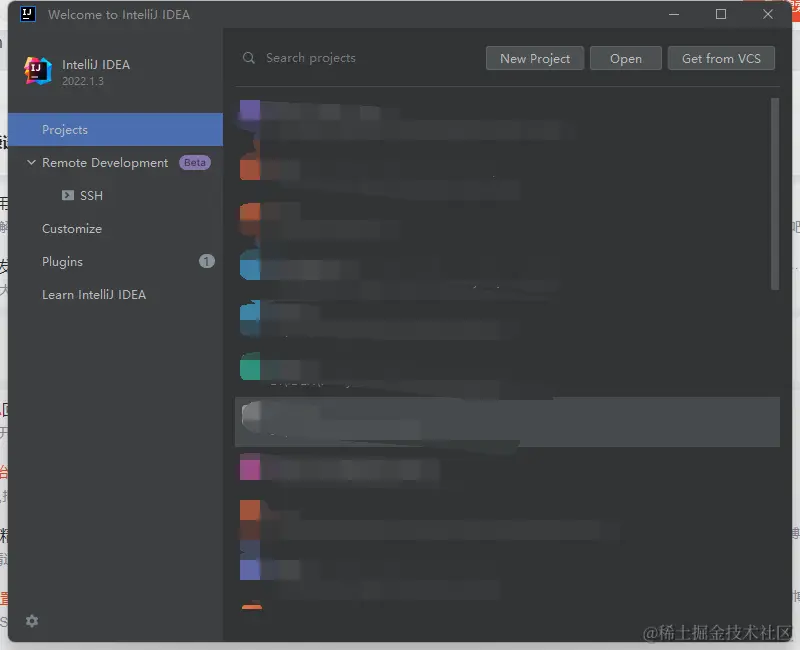This screenshot has width=800, height=650.
Task: Select the highlighted gray-icon project row
Action: pyautogui.click(x=507, y=422)
